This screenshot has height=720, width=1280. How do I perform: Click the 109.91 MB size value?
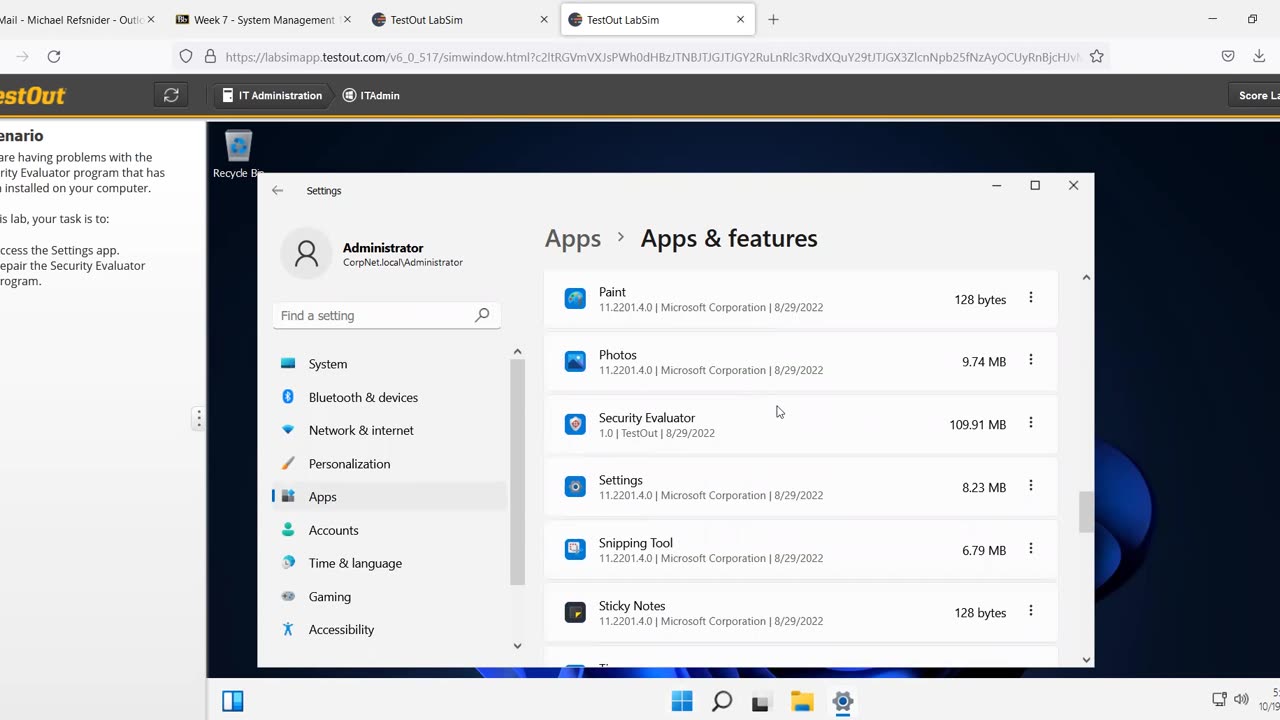pos(978,425)
